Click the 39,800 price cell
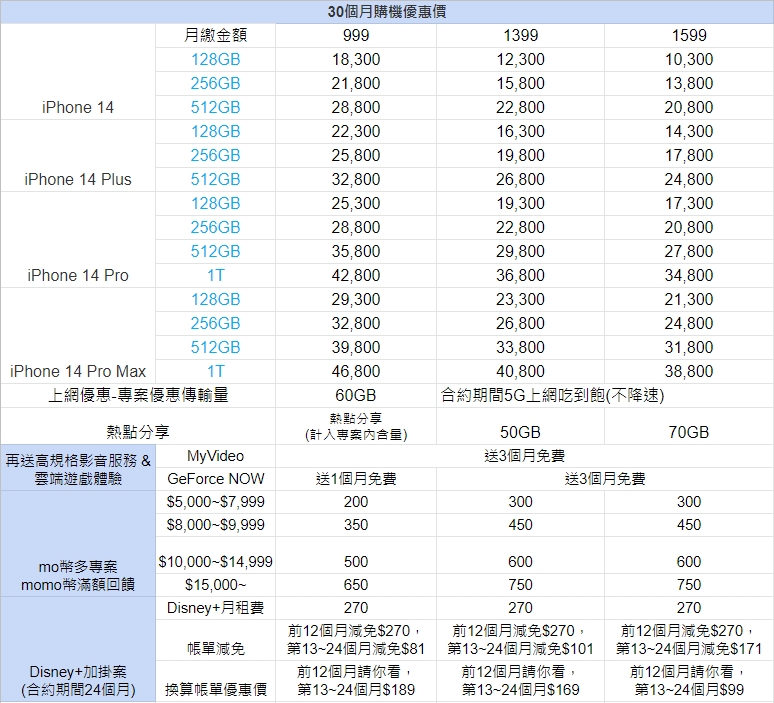The image size is (774, 703). pos(355,348)
